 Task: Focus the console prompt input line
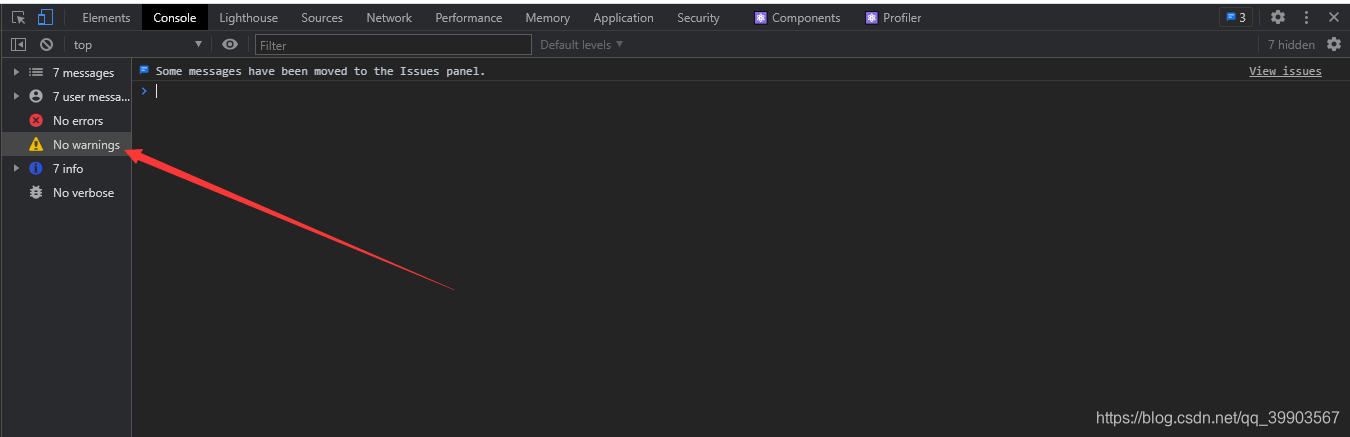[x=742, y=90]
